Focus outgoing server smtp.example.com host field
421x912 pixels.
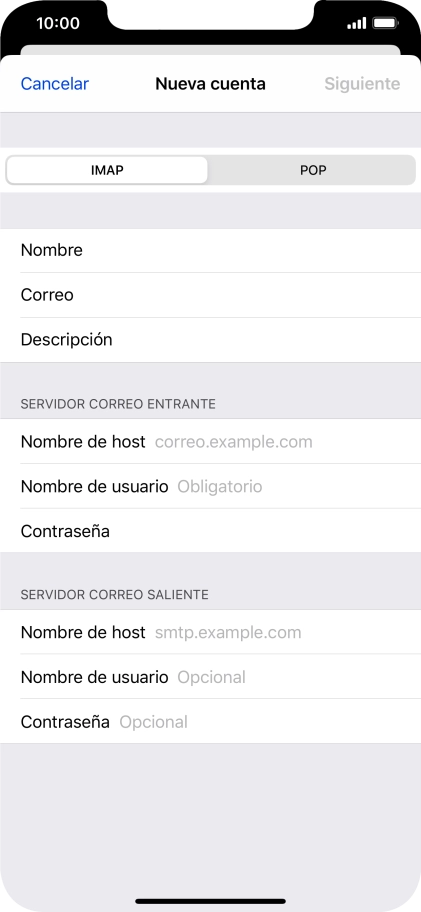[210, 632]
